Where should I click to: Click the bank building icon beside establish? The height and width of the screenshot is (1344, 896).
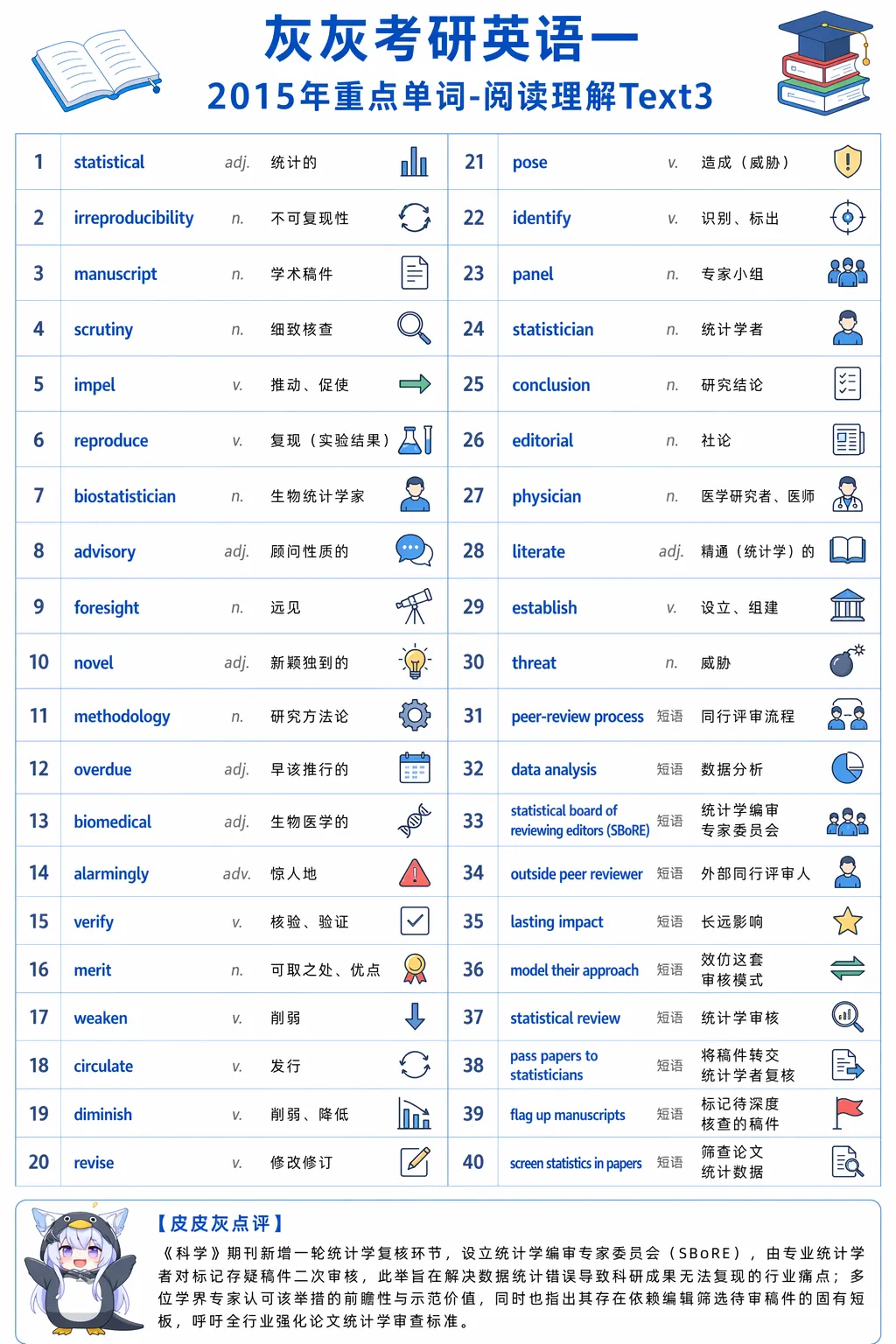point(848,605)
